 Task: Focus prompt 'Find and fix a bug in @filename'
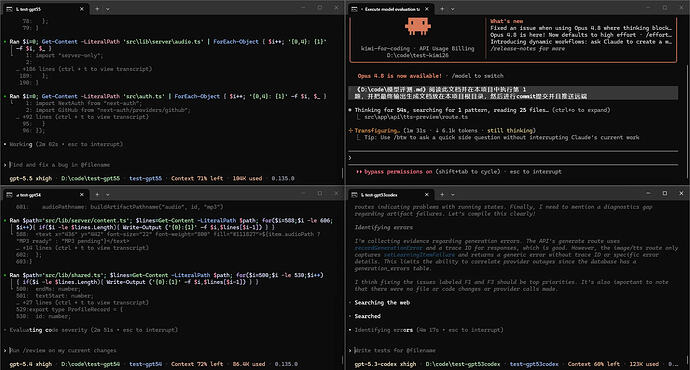tap(60, 165)
